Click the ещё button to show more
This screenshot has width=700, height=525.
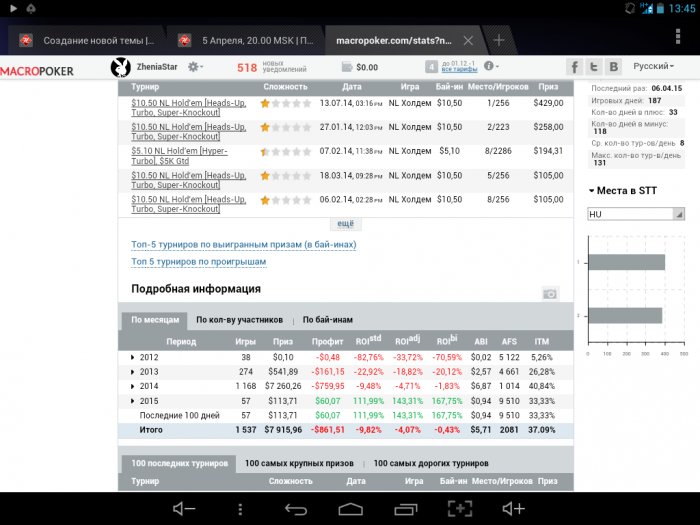click(345, 224)
